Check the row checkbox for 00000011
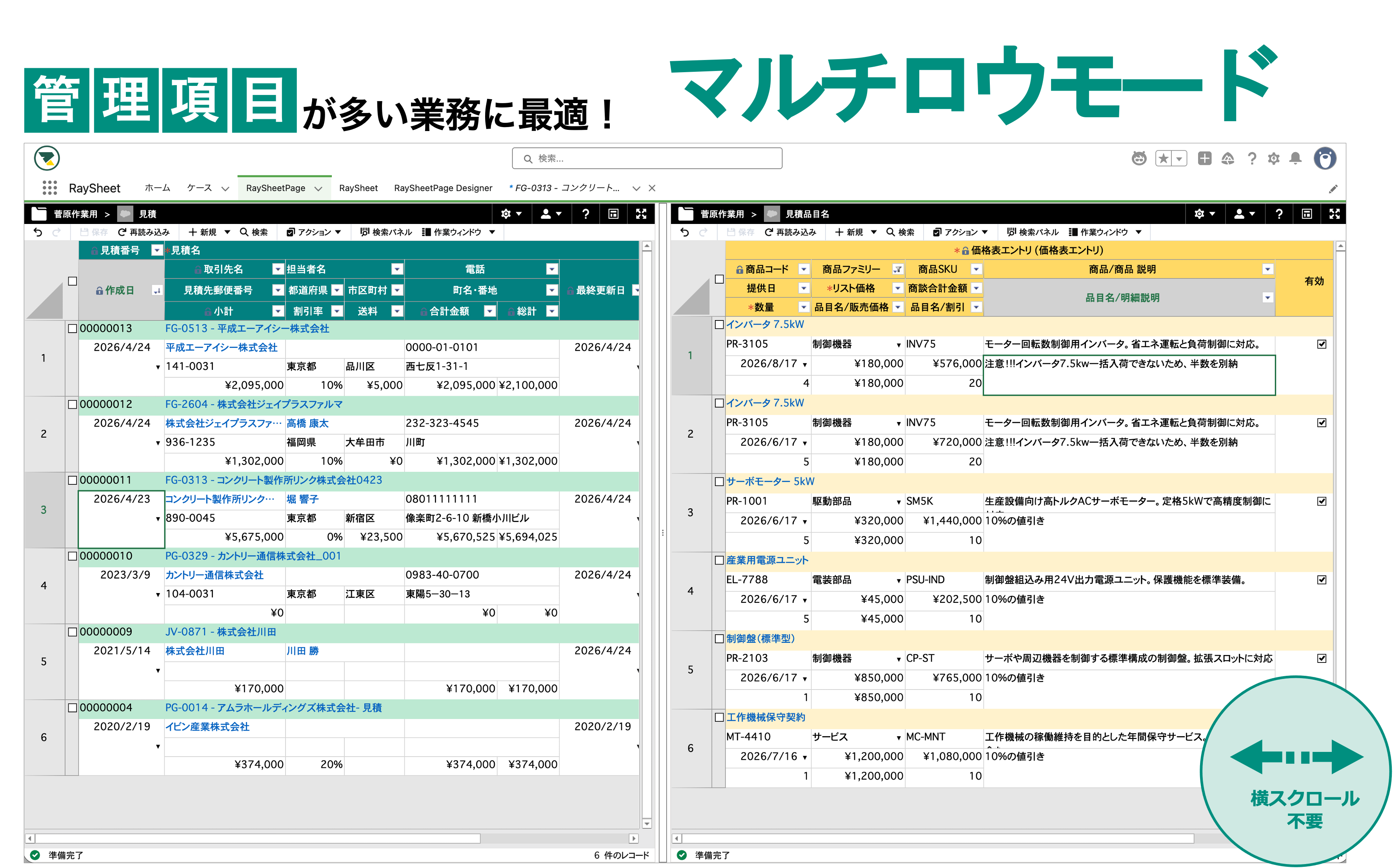The height and width of the screenshot is (868, 1393). (72, 480)
